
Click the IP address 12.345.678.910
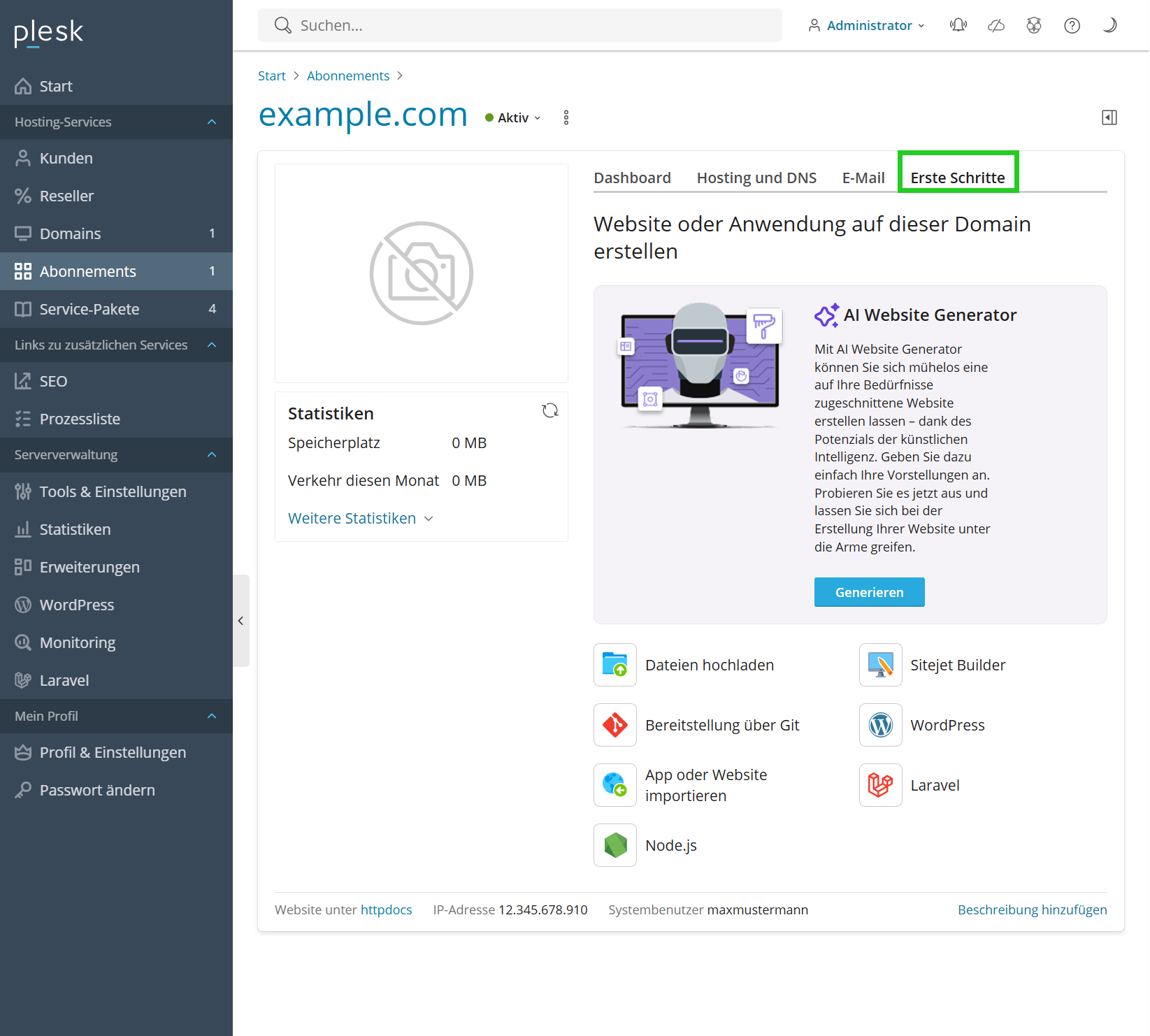(x=543, y=909)
